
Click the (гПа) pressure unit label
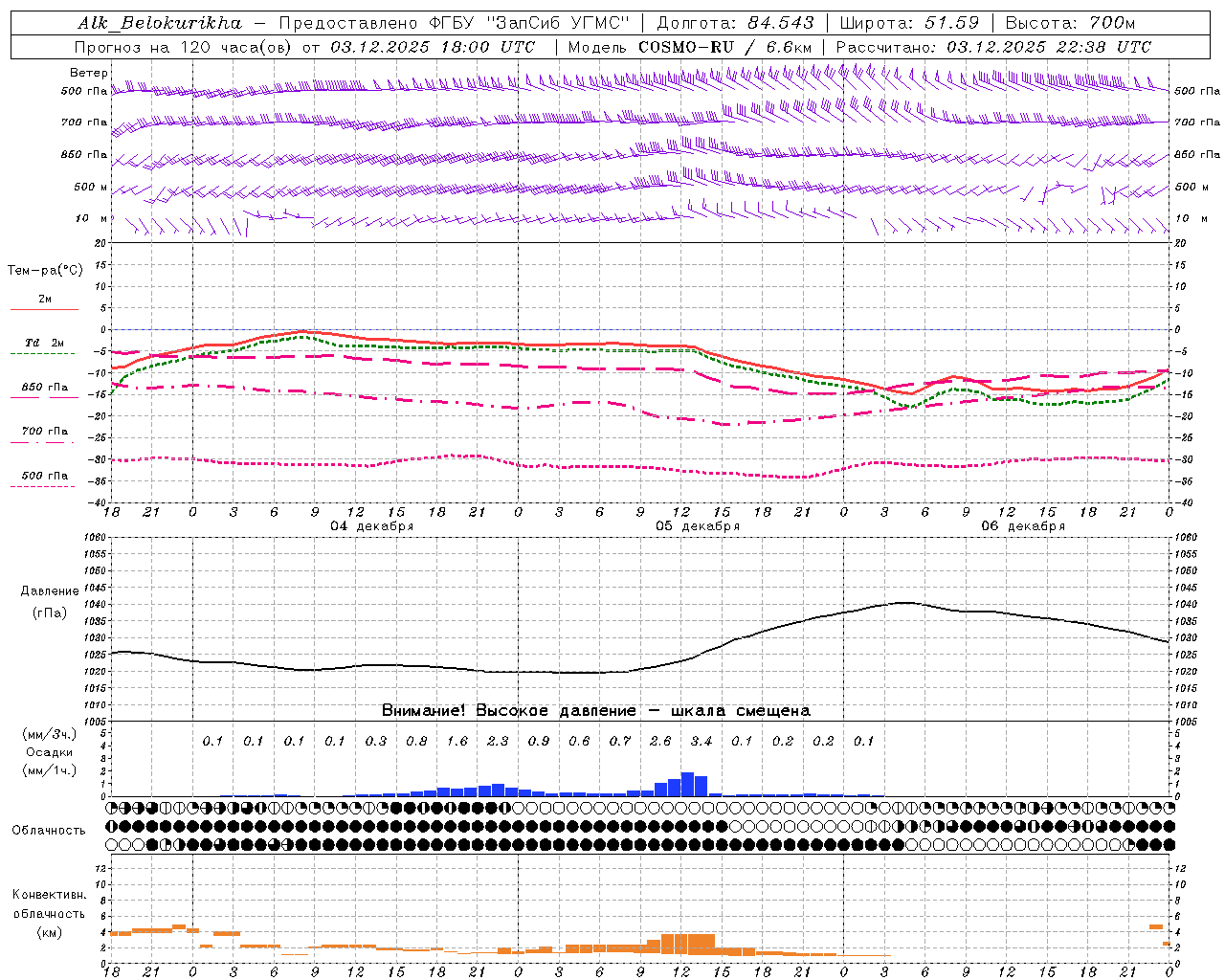tap(50, 612)
